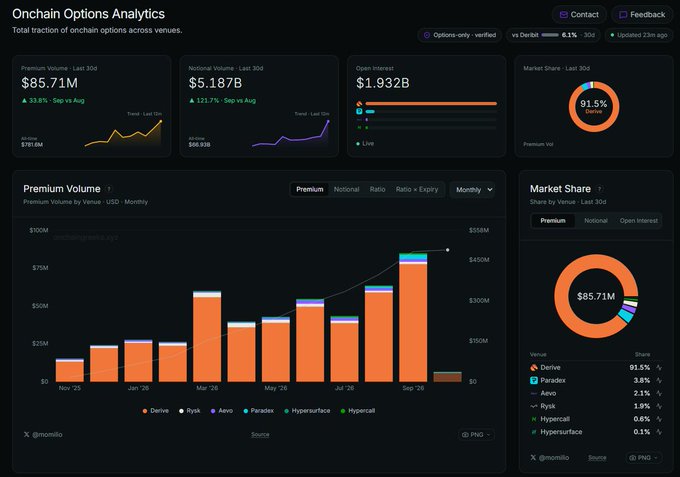The image size is (680, 477).
Task: Click the Paradex logo in the Open Interest card
Action: point(359,111)
